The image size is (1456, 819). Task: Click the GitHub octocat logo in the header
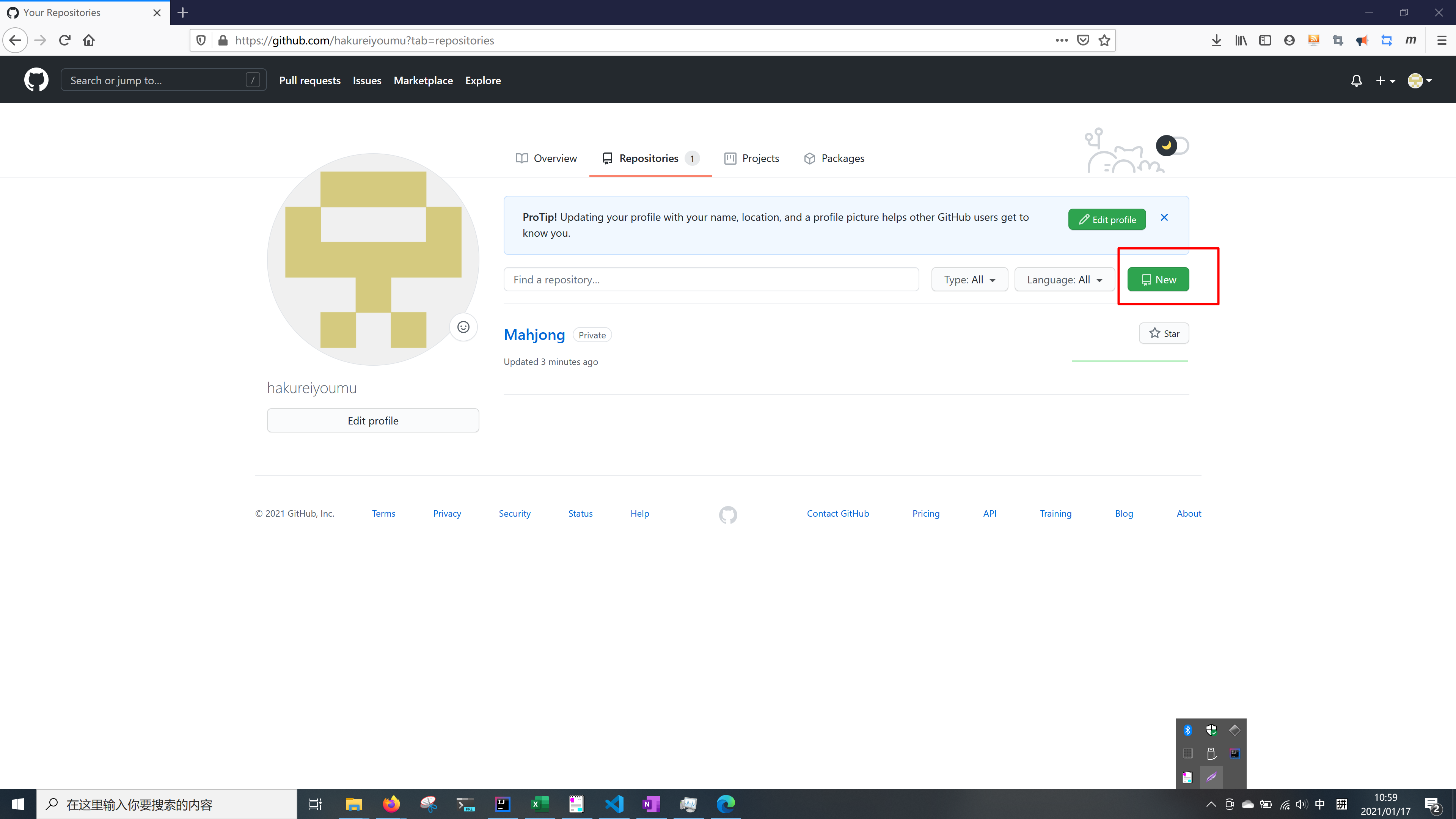point(36,80)
